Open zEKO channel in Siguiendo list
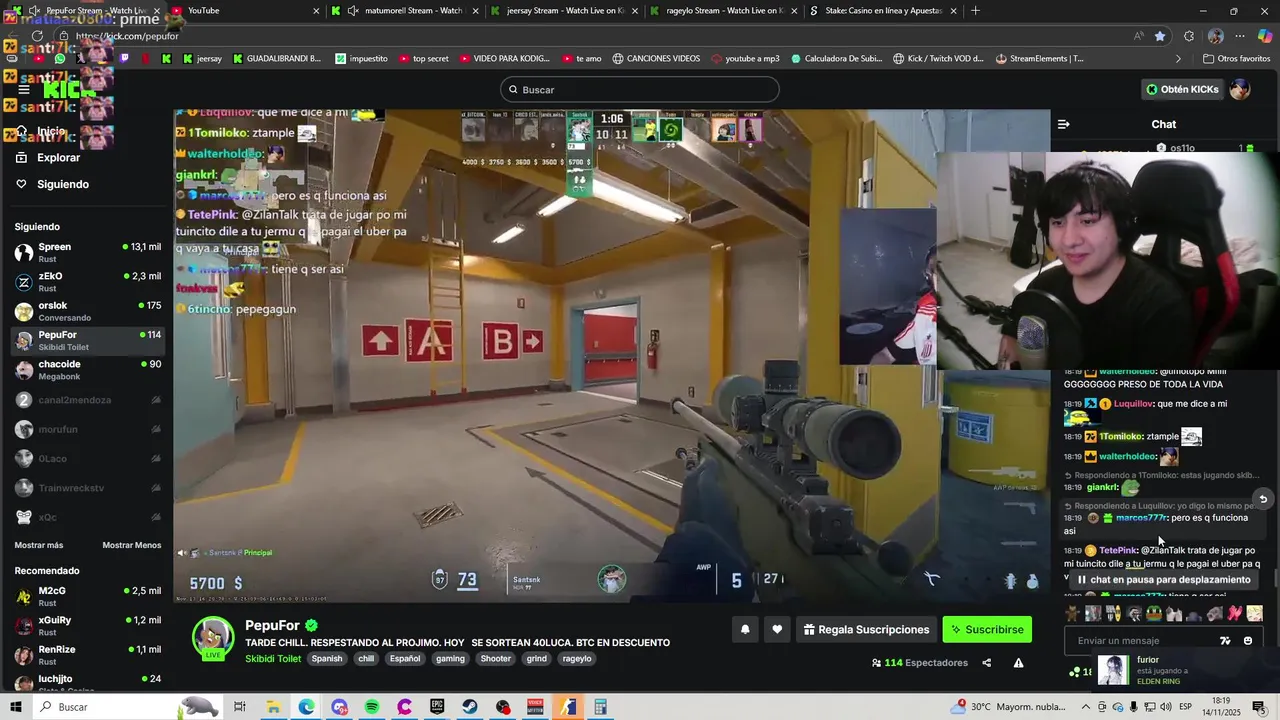This screenshot has width=1280, height=720. click(87, 282)
